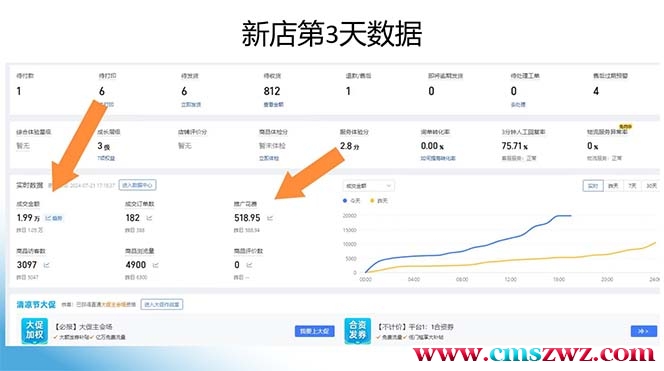Switch chart to 30天 tab

(651, 186)
